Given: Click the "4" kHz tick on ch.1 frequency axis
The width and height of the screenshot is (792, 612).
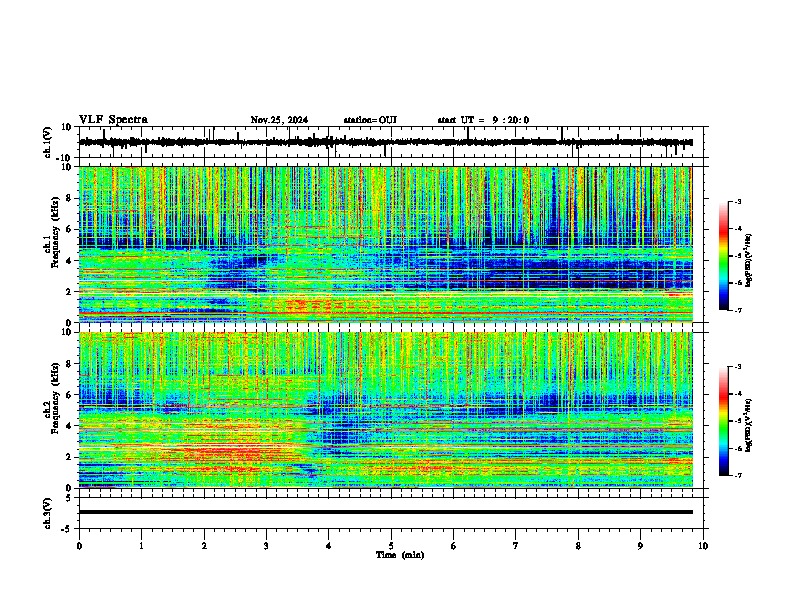Looking at the screenshot, I should point(71,261).
